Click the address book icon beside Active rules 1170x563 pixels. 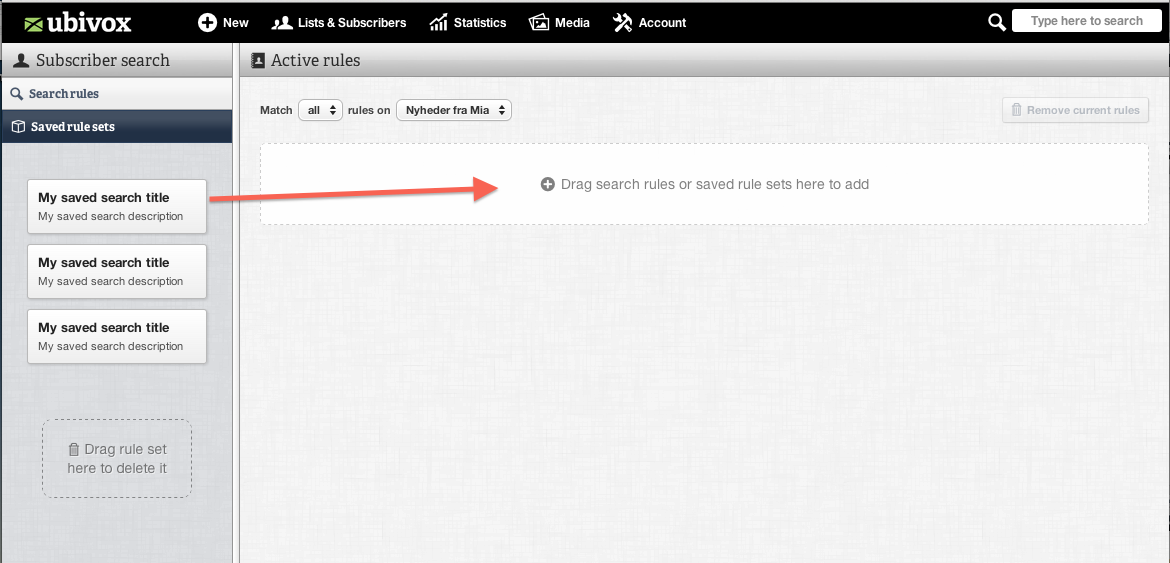(x=258, y=60)
